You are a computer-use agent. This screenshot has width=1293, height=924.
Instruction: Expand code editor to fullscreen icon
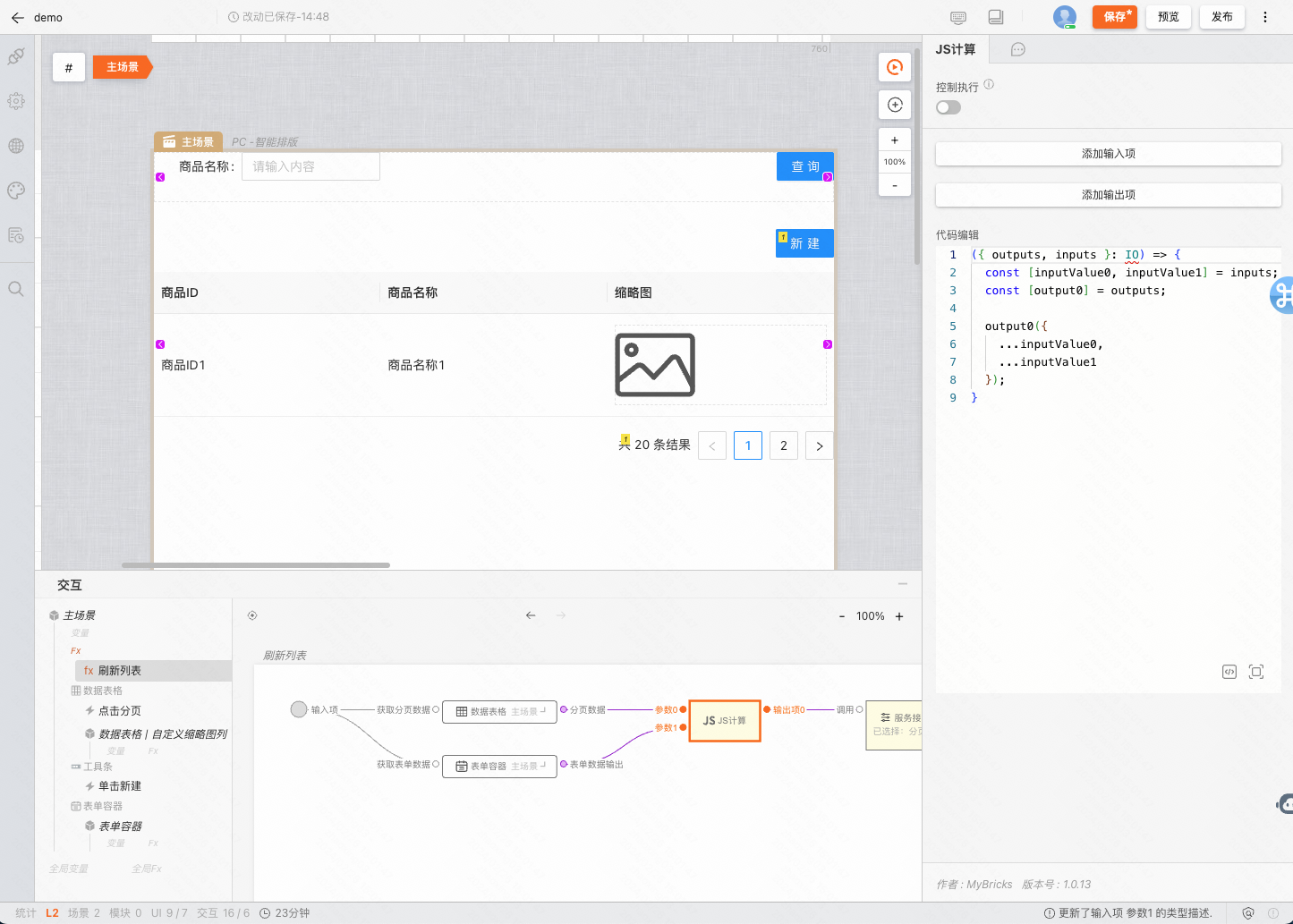(x=1256, y=672)
